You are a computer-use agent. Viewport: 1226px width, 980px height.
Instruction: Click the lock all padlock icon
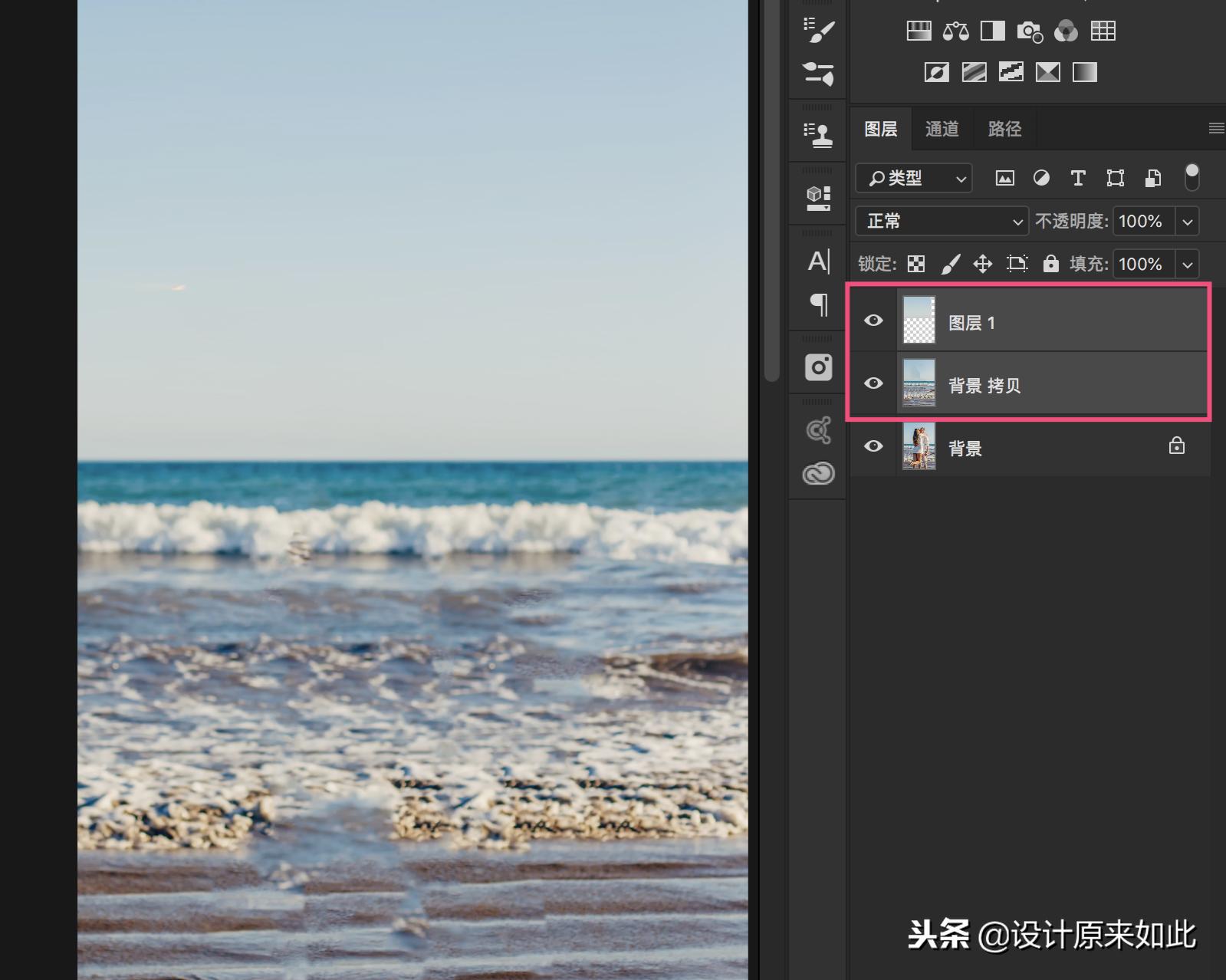tap(1050, 265)
